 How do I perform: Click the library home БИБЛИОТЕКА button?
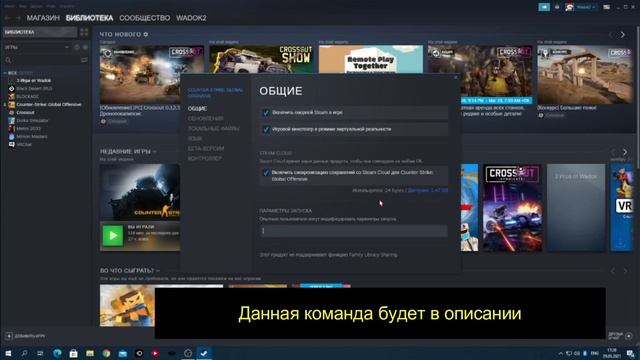pos(40,32)
